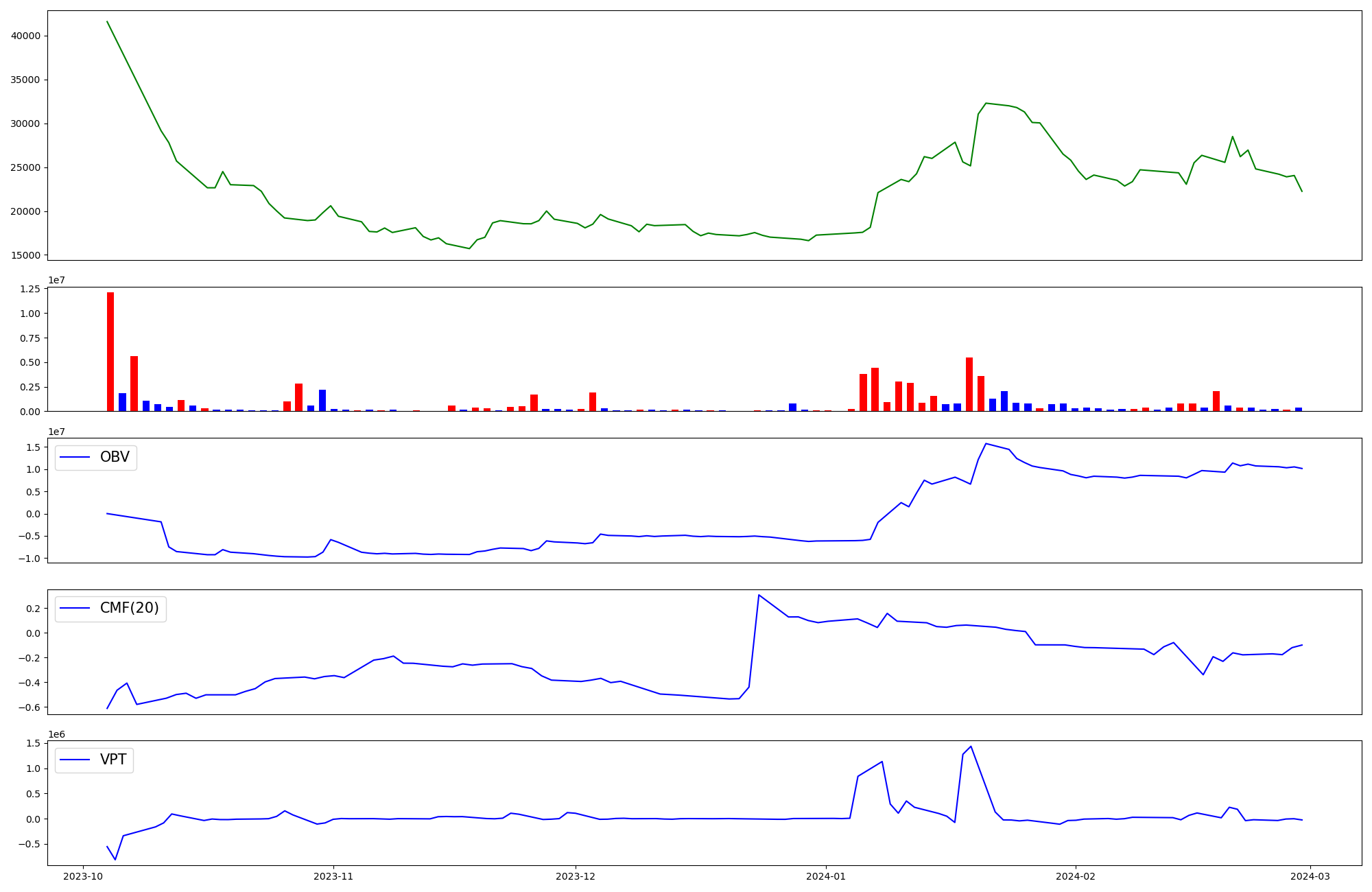The height and width of the screenshot is (892, 1372).
Task: Click the 15000 price axis label
Action: [x=26, y=255]
